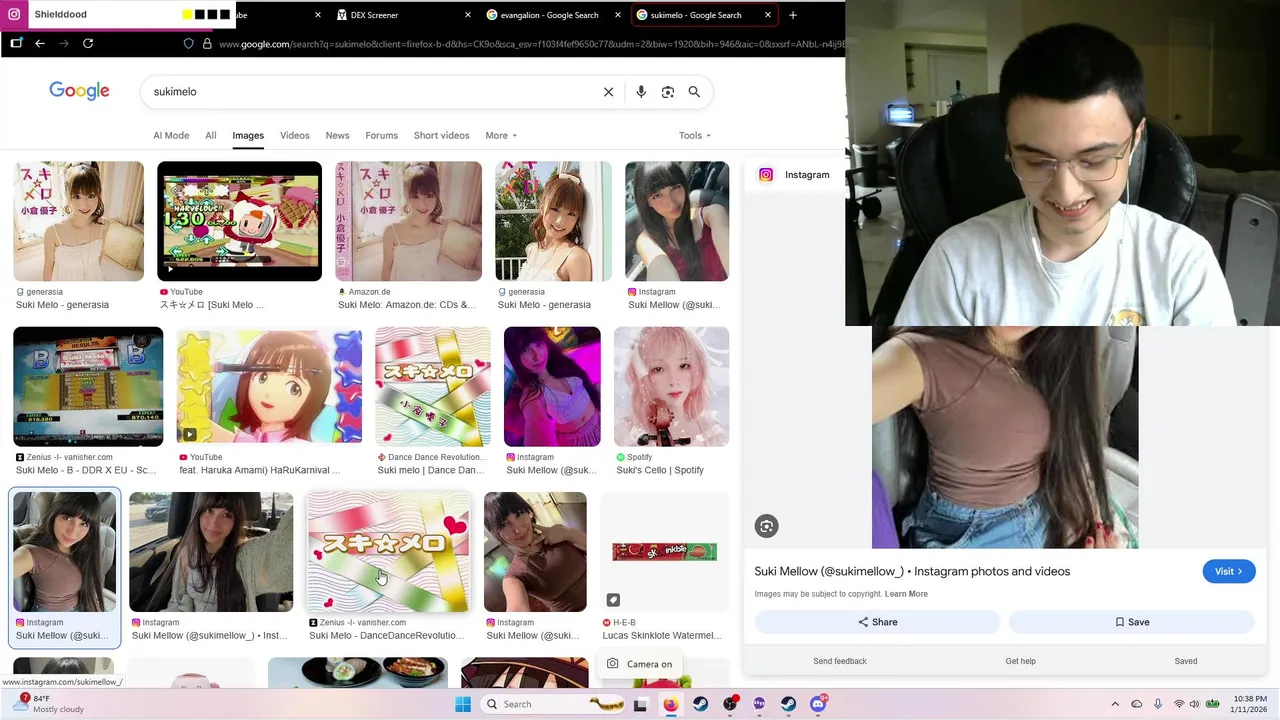Open Discord from the taskbar

coord(818,704)
